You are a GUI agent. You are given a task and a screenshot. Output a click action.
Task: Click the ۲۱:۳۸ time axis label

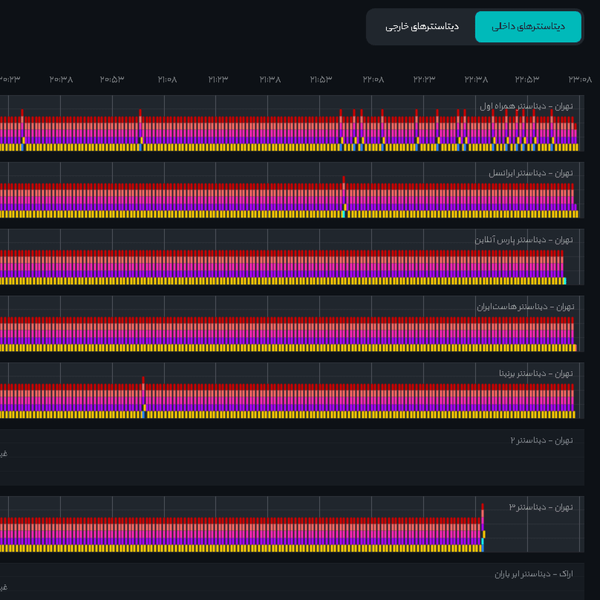270,80
